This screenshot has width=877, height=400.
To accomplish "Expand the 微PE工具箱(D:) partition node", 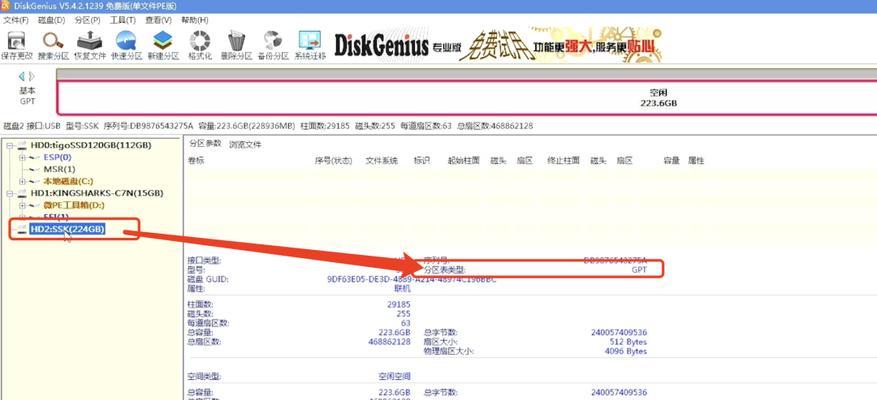I will point(22,205).
